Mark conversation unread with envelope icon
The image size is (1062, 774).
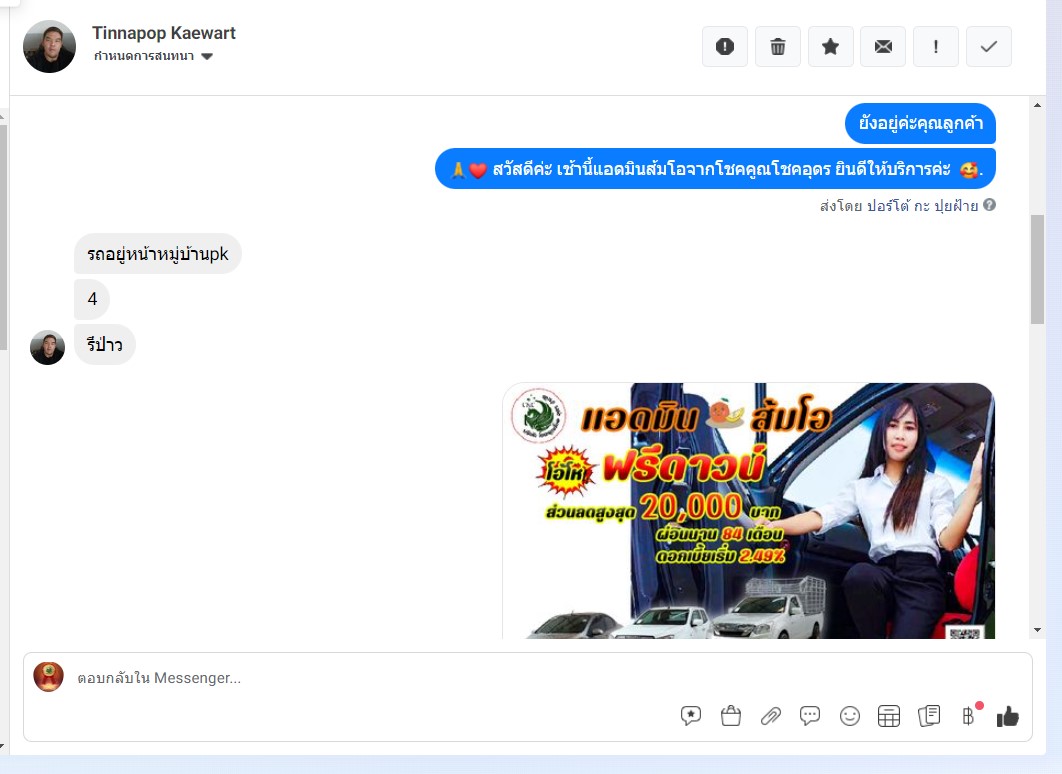coord(883,47)
